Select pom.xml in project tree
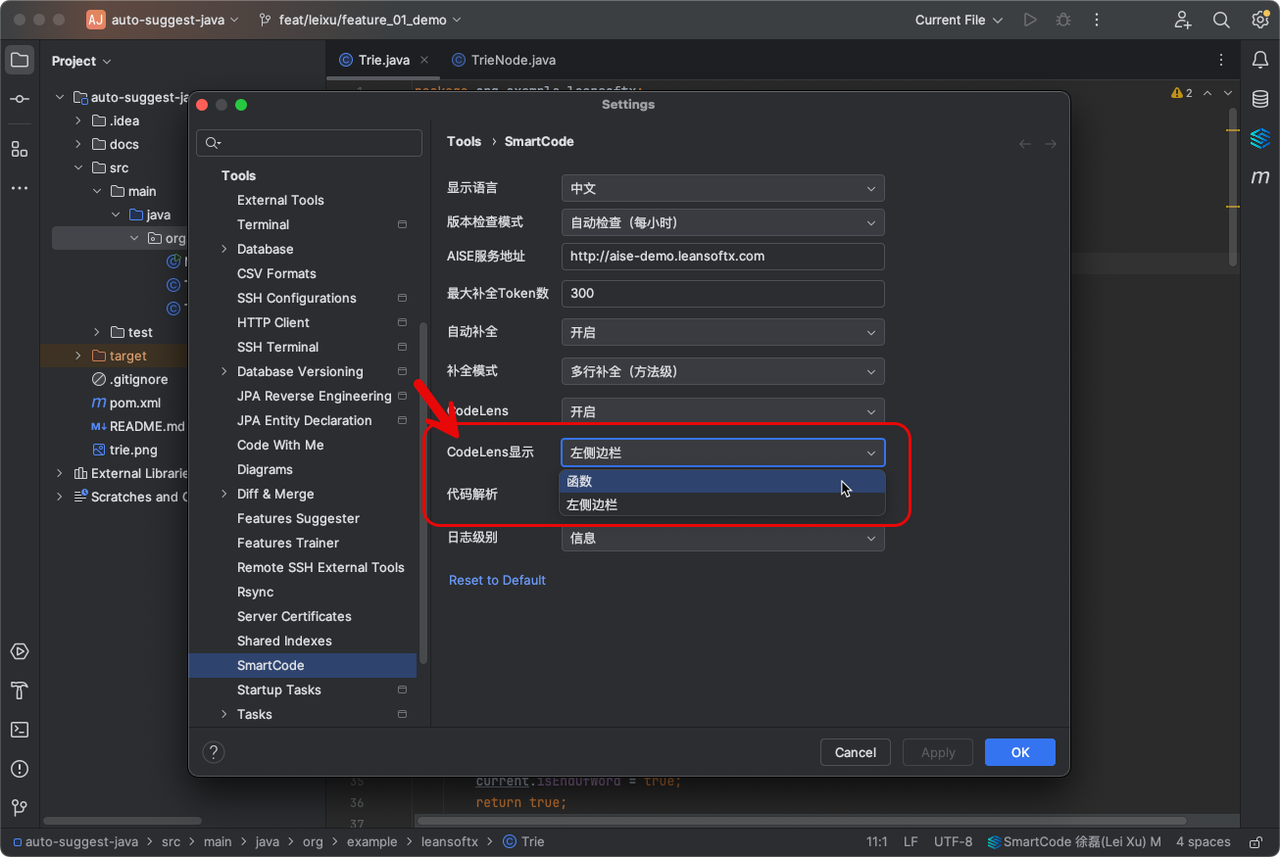 125,403
